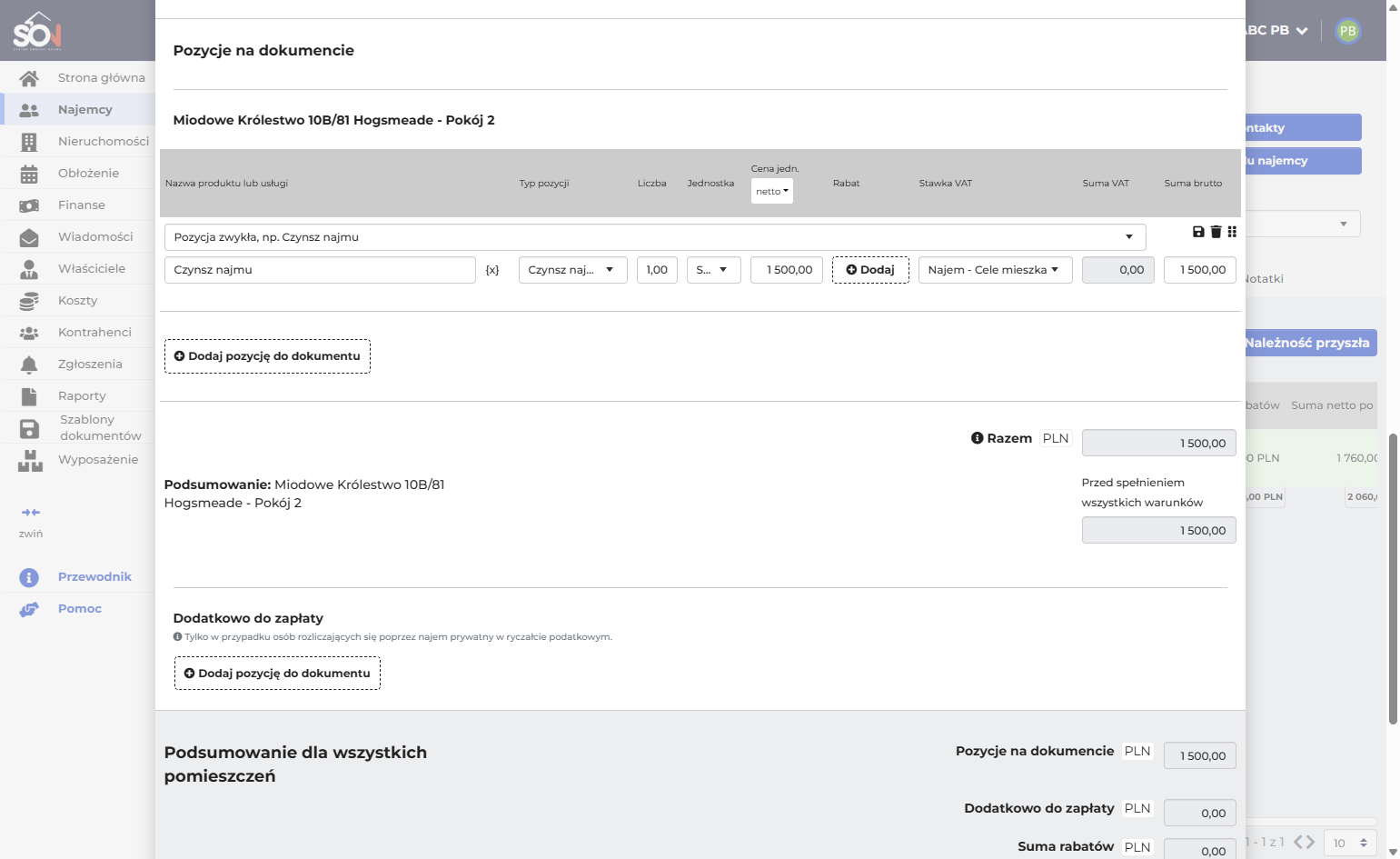Open the Czynsz naj... type dropdown
Viewport: 1400px width, 859px height.
coord(573,270)
